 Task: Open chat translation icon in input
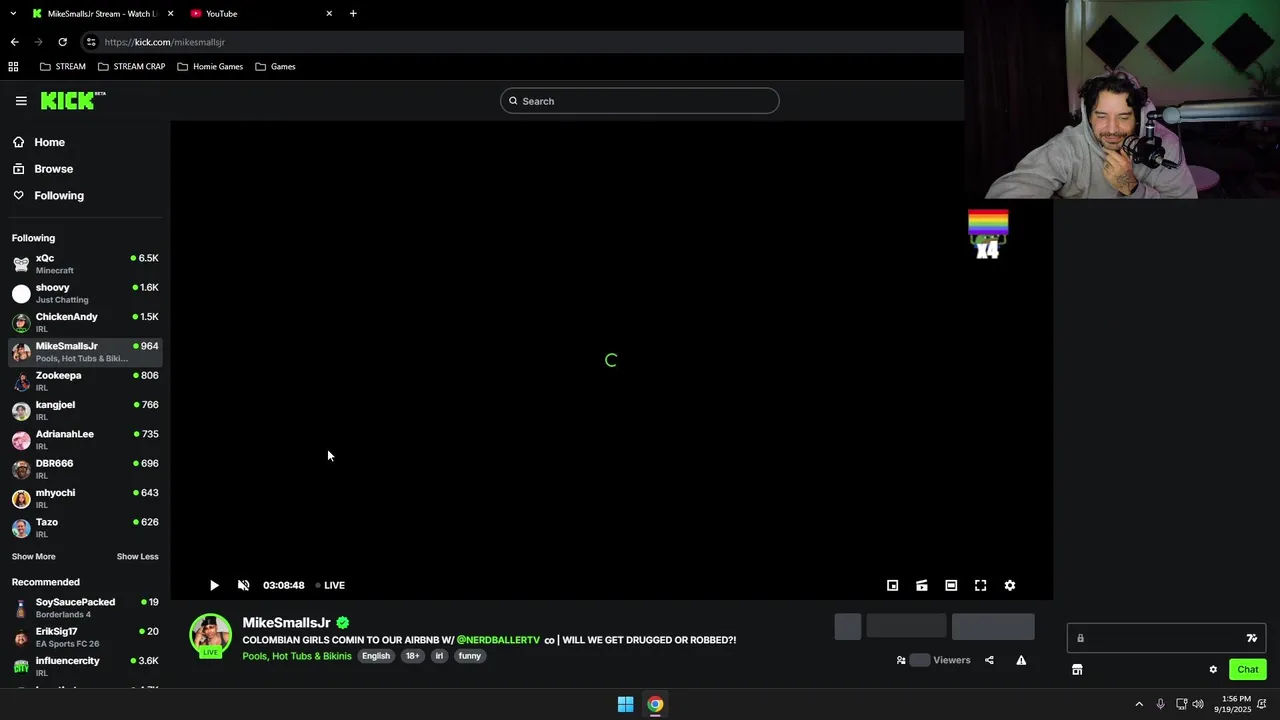pyautogui.click(x=1251, y=638)
